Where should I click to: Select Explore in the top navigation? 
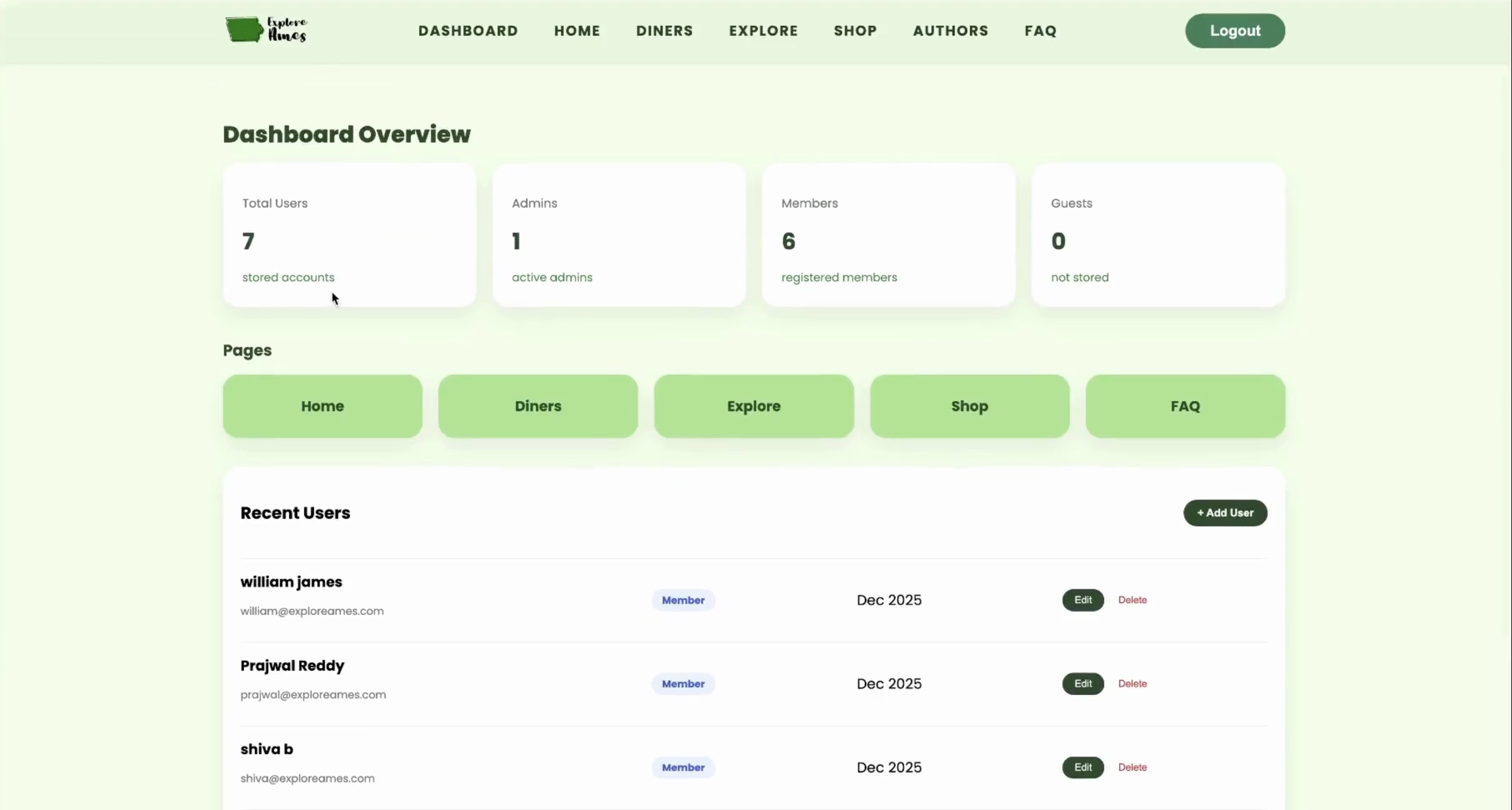[763, 31]
